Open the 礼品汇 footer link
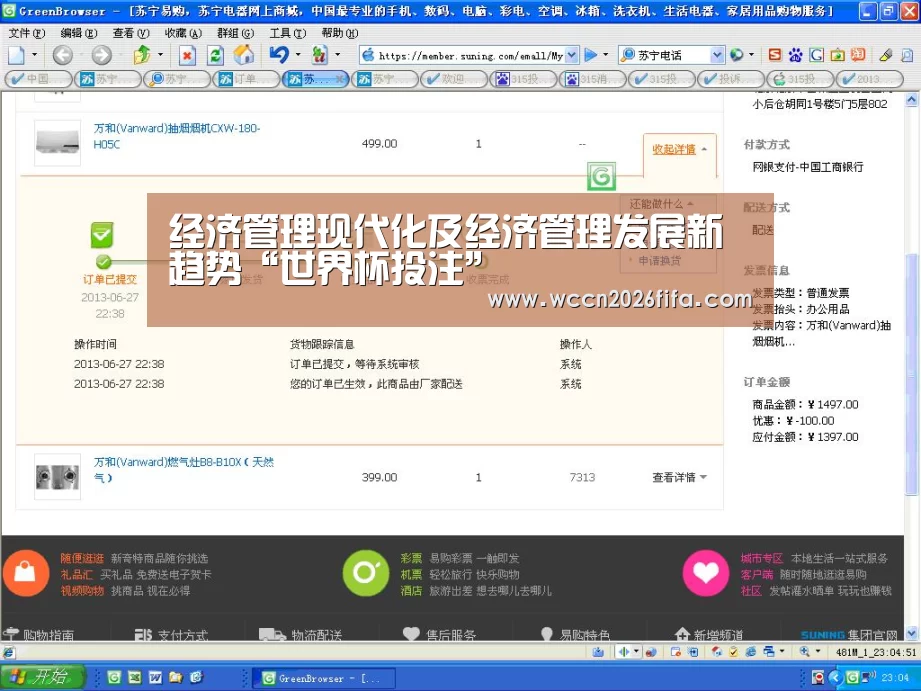Viewport: 921px width, 691px height. tap(76, 575)
